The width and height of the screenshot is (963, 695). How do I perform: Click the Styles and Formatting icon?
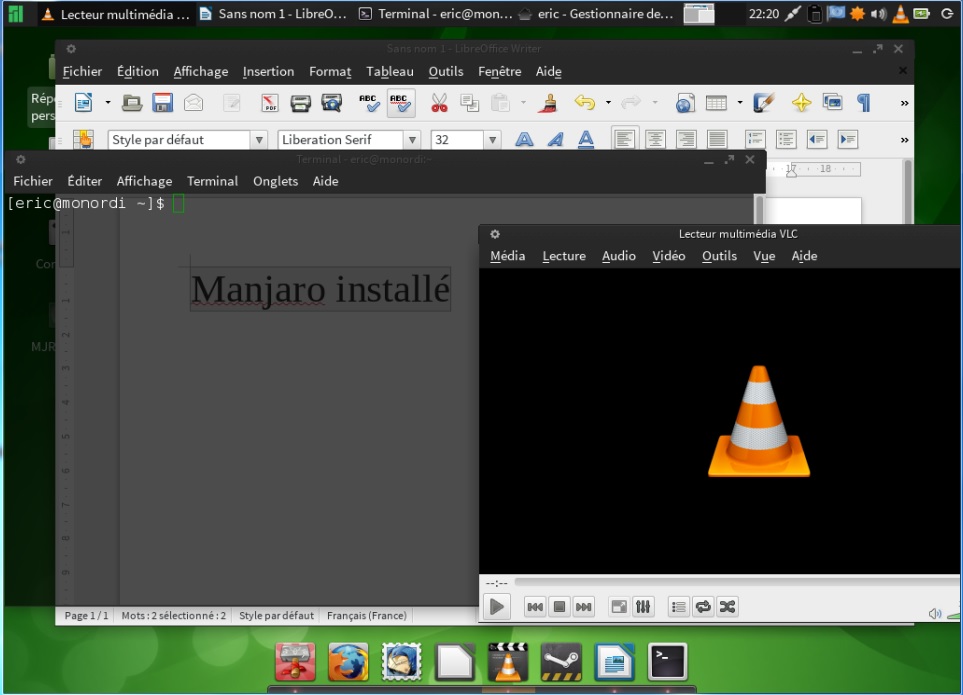tap(84, 139)
